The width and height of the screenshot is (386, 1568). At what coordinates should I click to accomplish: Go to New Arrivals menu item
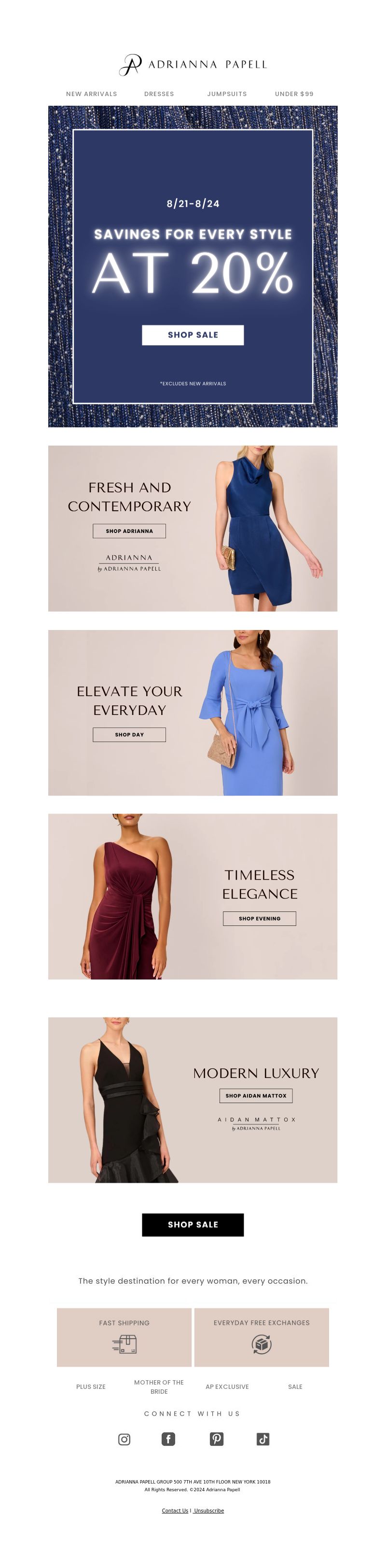click(91, 94)
